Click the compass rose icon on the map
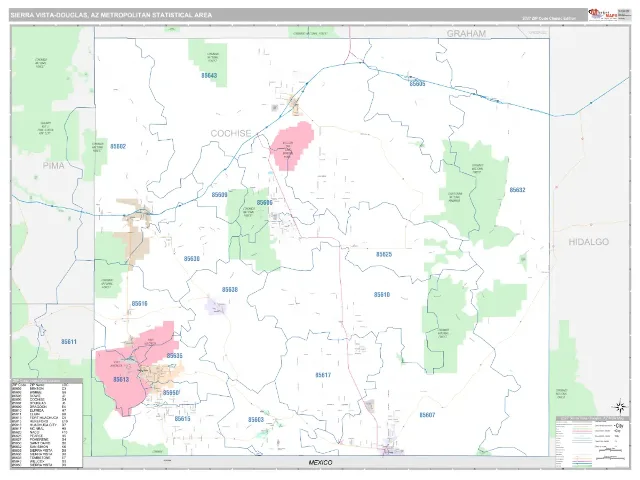 pyautogui.click(x=620, y=407)
